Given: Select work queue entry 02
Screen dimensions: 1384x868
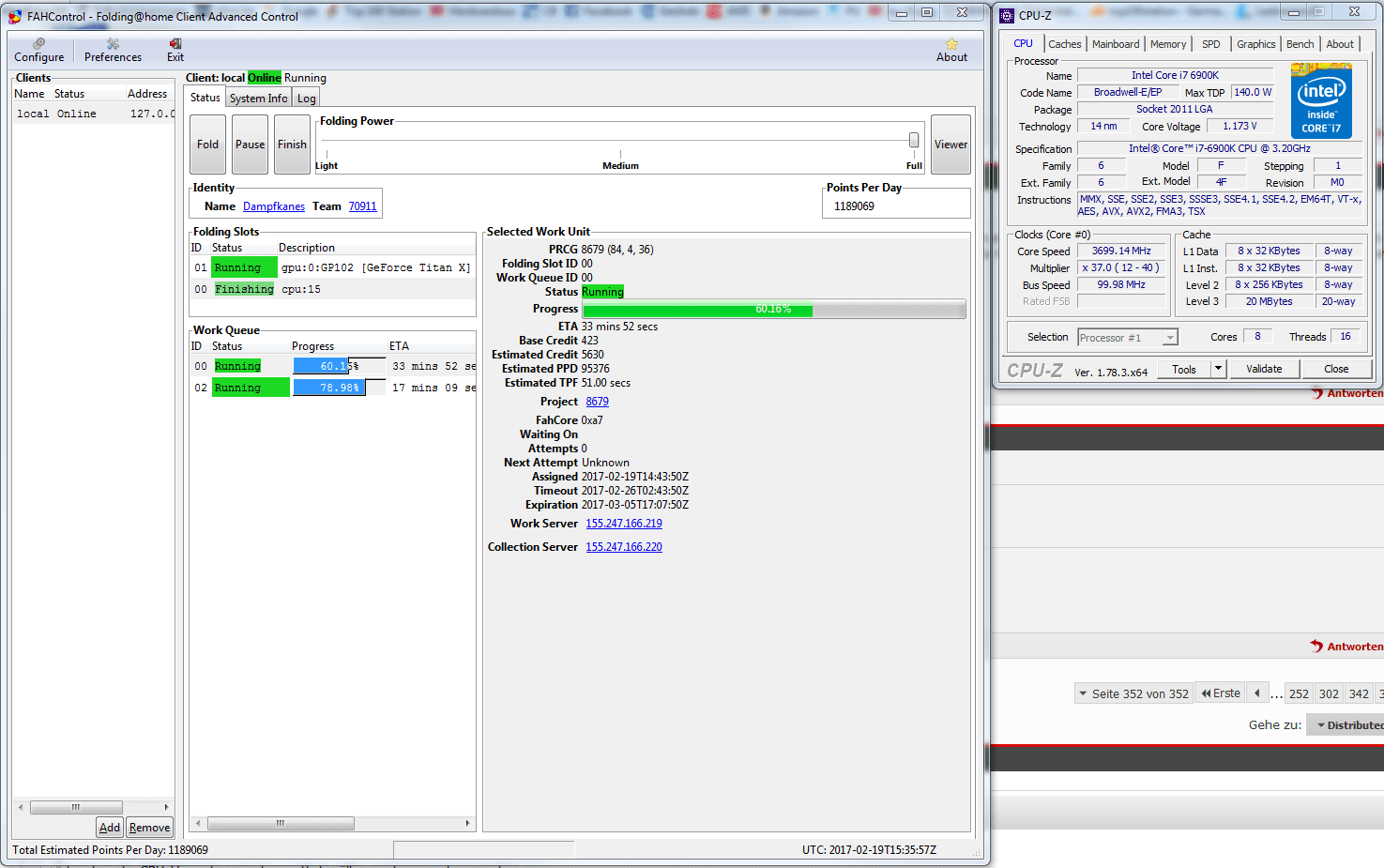Looking at the screenshot, I should click(332, 388).
